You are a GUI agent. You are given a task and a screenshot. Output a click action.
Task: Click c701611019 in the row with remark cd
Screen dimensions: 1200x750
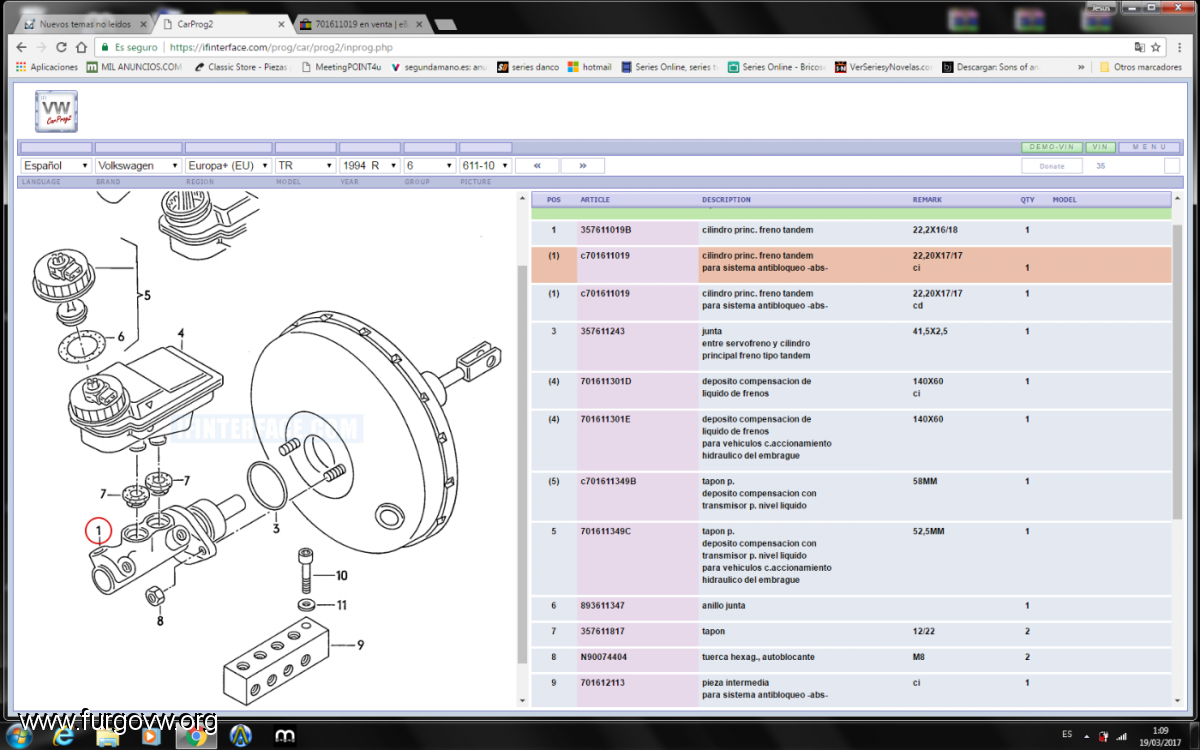(x=605, y=294)
